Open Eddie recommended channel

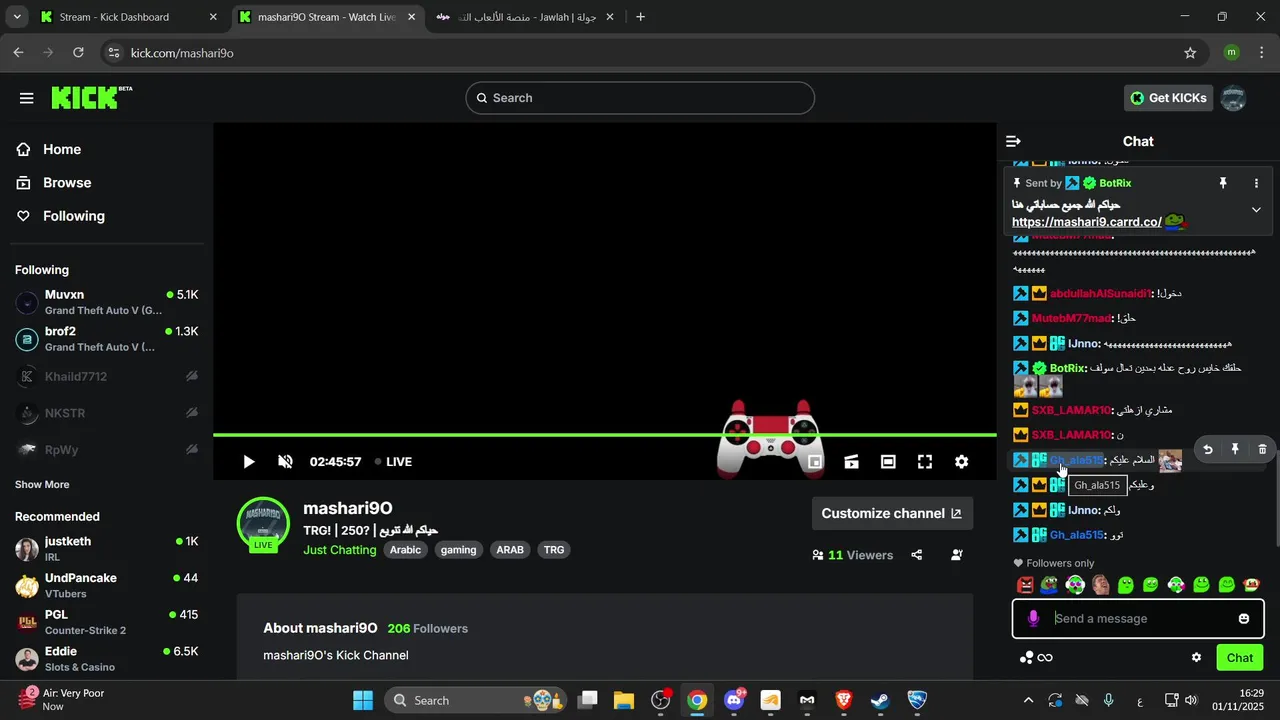point(106,660)
